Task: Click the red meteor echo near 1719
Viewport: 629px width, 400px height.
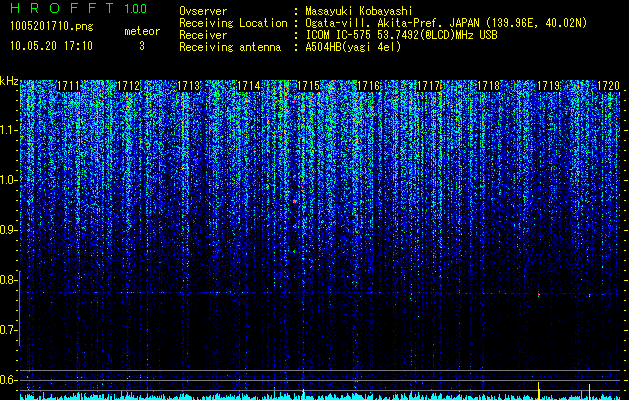Action: tap(539, 294)
